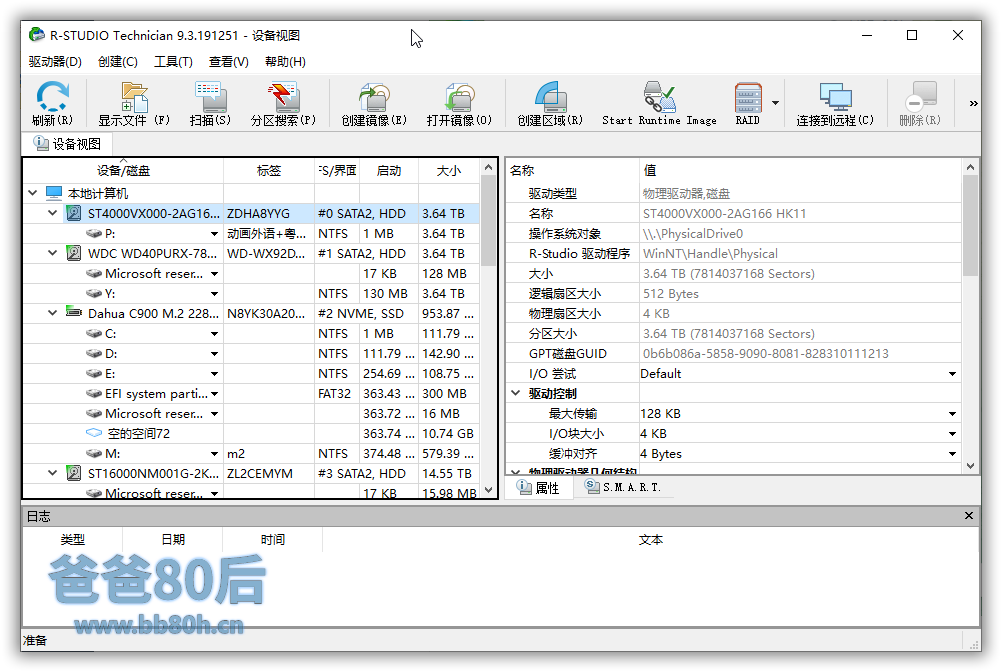Image resolution: width=1002 pixels, height=672 pixels.
Task: Sort by the 大小 column header
Action: 449,171
